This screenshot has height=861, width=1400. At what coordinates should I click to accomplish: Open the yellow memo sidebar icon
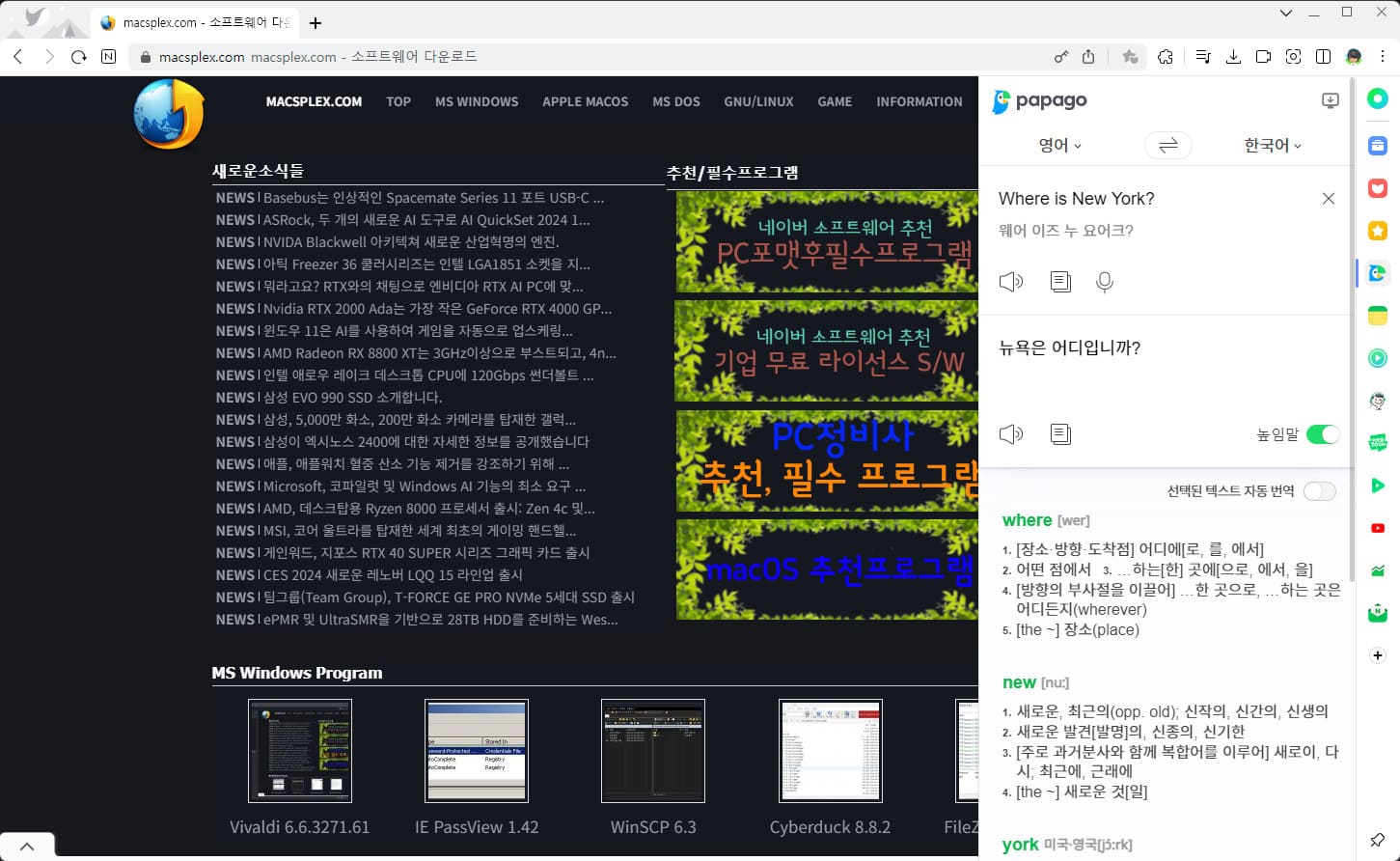pyautogui.click(x=1378, y=316)
